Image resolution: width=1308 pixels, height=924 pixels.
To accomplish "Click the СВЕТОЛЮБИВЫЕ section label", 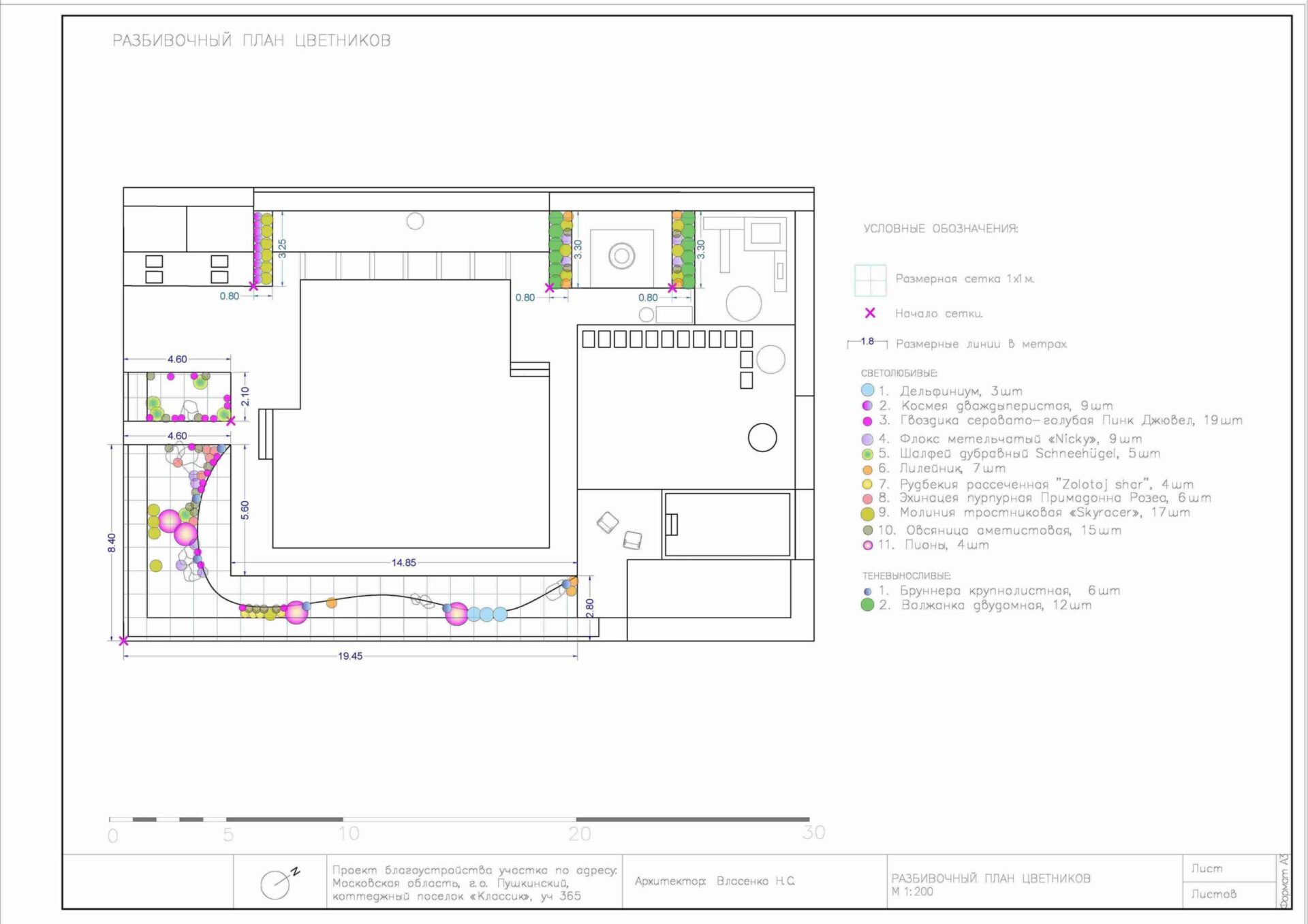I will [899, 373].
